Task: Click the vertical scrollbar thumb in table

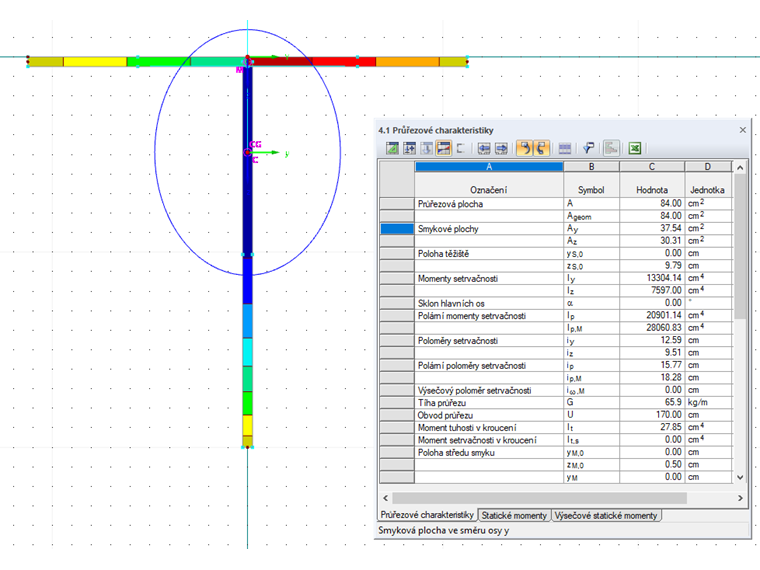Action: click(740, 246)
